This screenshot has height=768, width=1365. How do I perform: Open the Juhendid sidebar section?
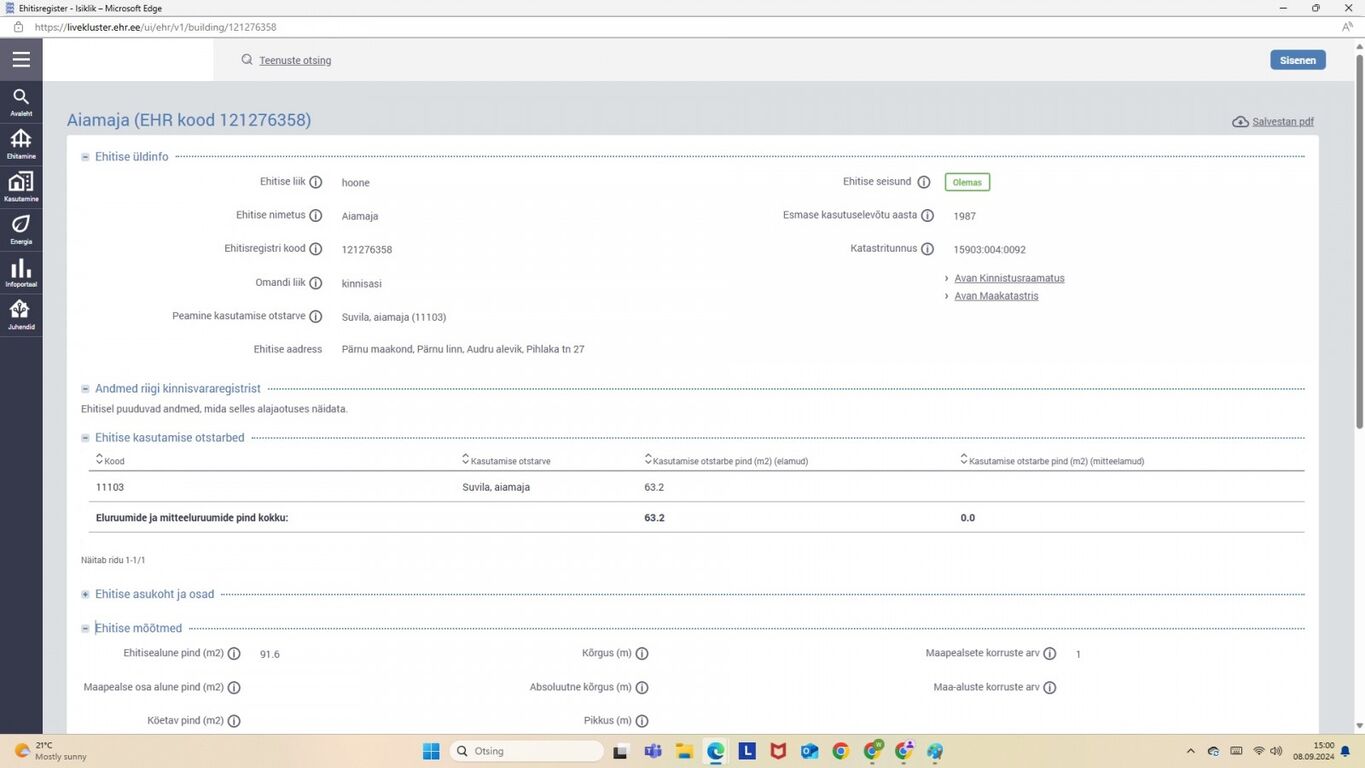click(x=21, y=314)
